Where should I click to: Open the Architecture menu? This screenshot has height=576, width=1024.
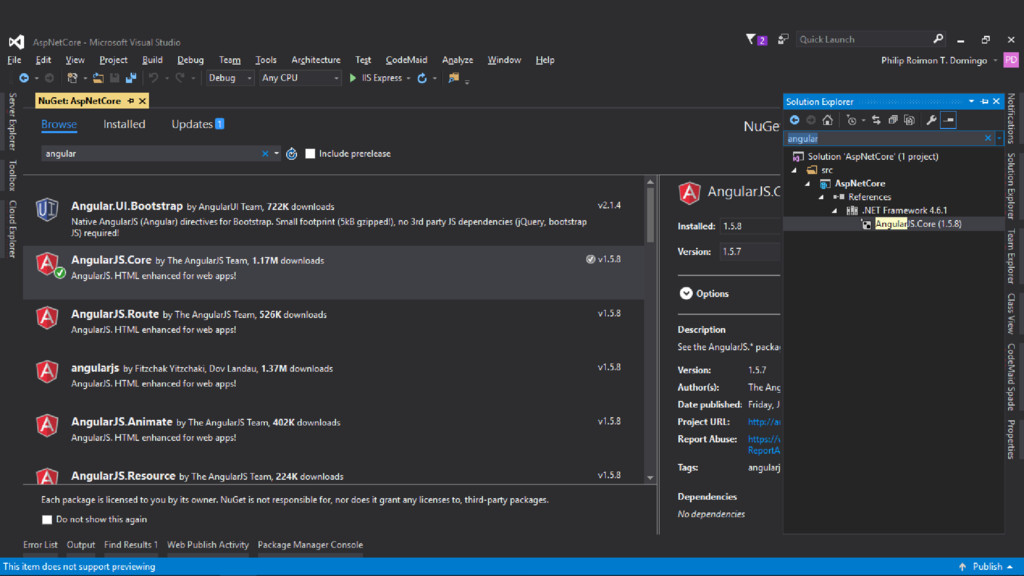316,60
